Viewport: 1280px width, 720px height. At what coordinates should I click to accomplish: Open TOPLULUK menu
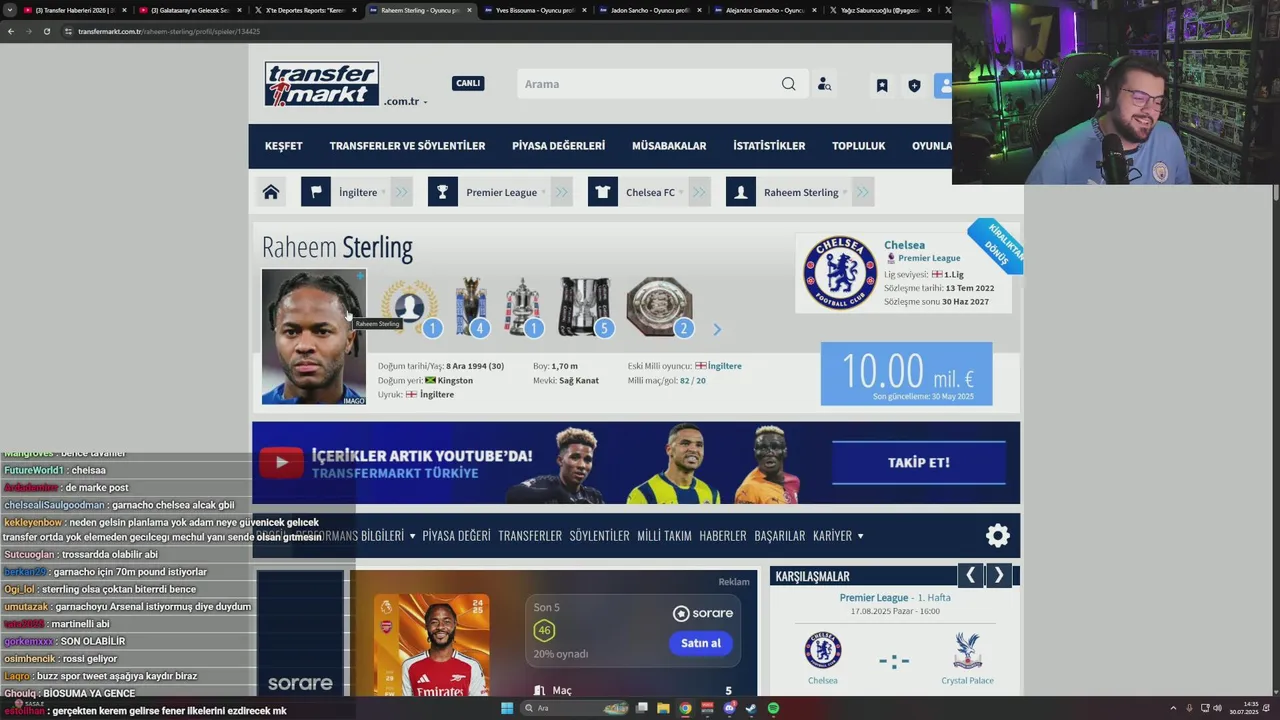(x=858, y=146)
